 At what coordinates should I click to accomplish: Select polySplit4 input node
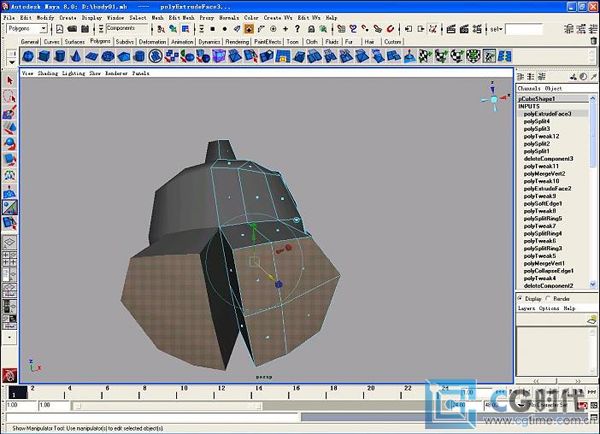tap(537, 121)
